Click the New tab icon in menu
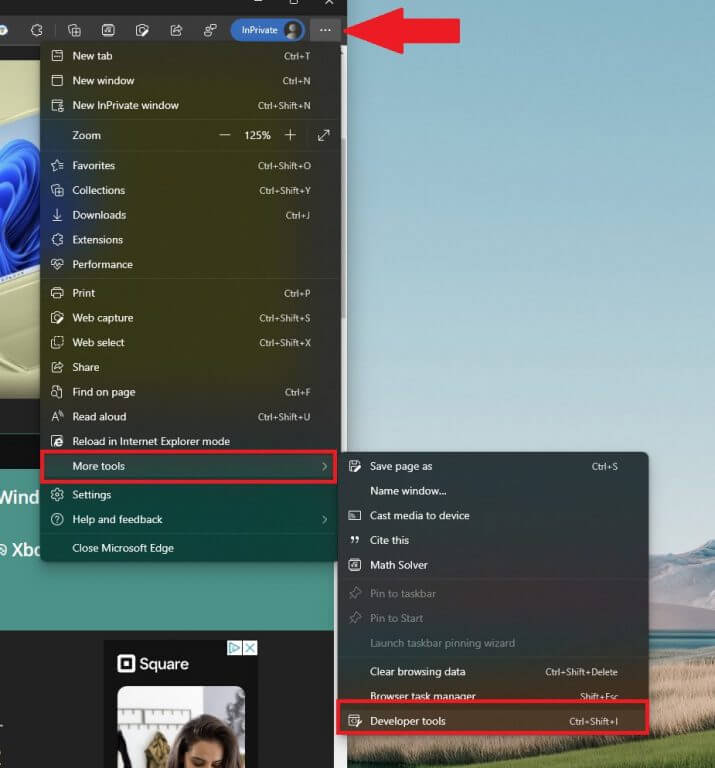This screenshot has height=768, width=715. [x=57, y=56]
